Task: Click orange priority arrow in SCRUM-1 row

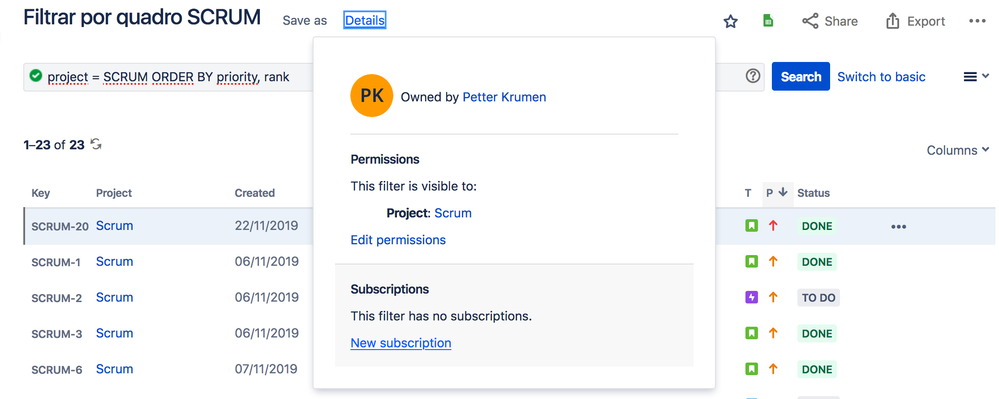Action: pos(773,261)
